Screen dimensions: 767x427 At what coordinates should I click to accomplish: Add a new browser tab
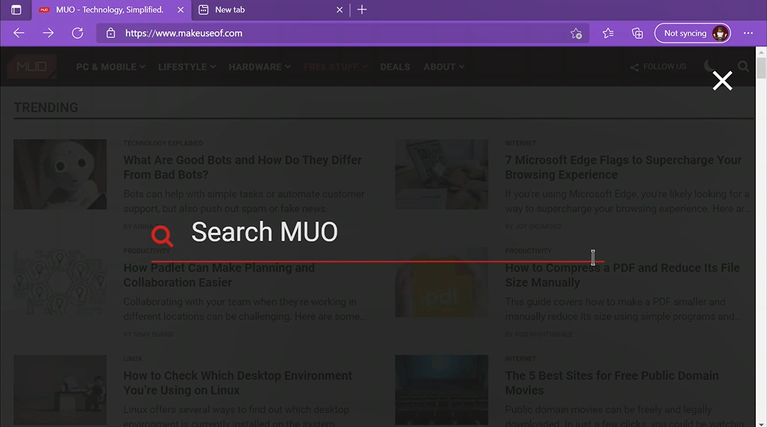point(362,10)
